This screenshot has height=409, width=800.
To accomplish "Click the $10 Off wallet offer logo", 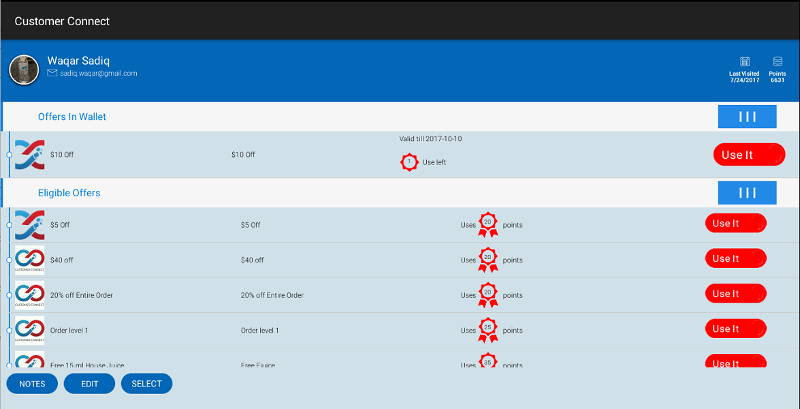I will click(30, 155).
